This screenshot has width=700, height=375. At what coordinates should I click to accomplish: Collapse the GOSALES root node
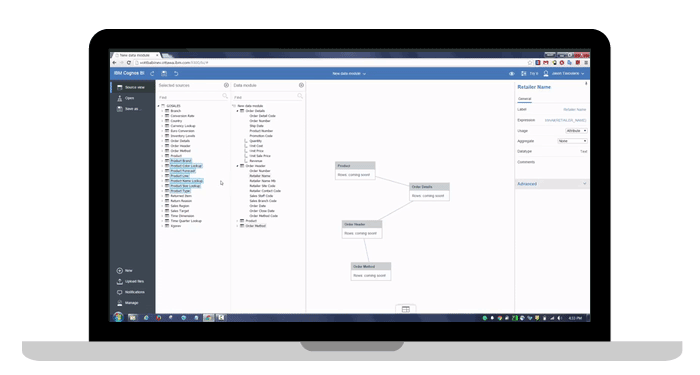coord(158,106)
